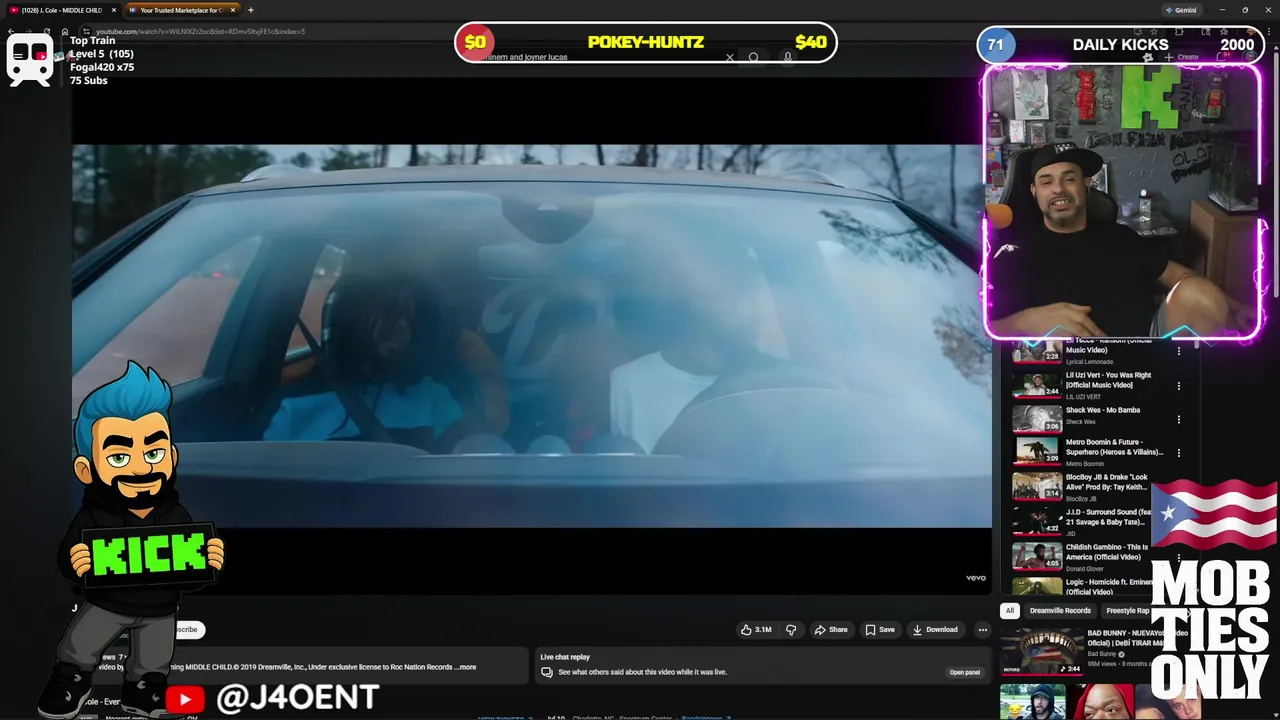Switch to Your Trusted Marketplace browser tab
This screenshot has height=720, width=1280.
pos(180,10)
